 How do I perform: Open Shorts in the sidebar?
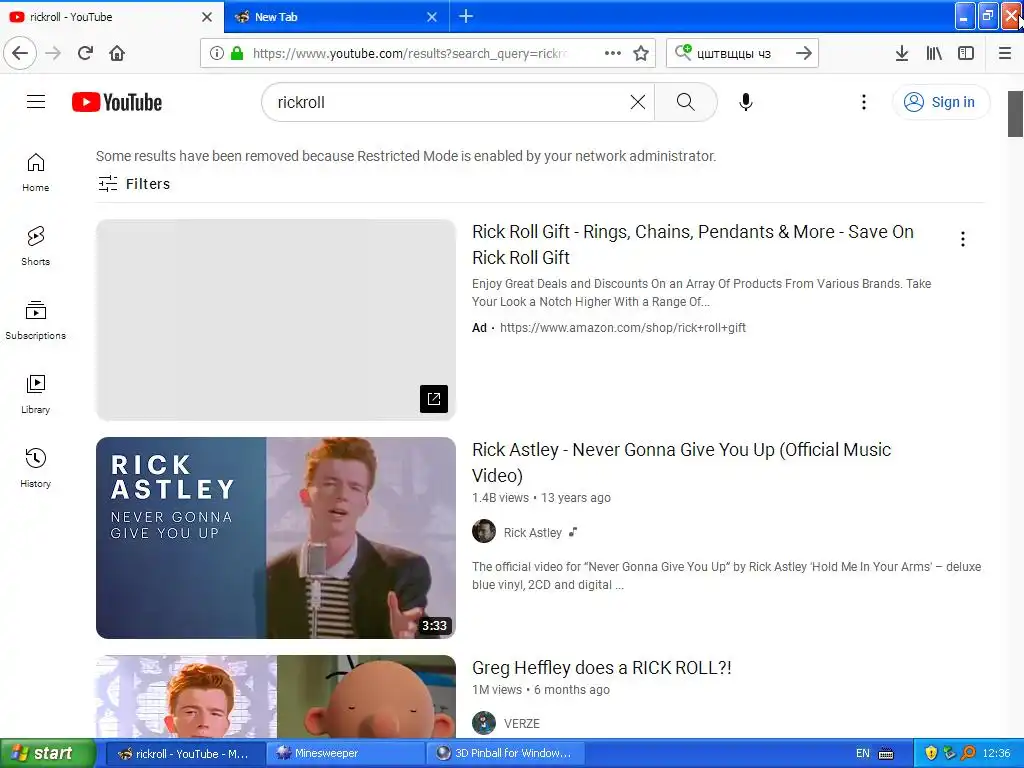pos(35,246)
